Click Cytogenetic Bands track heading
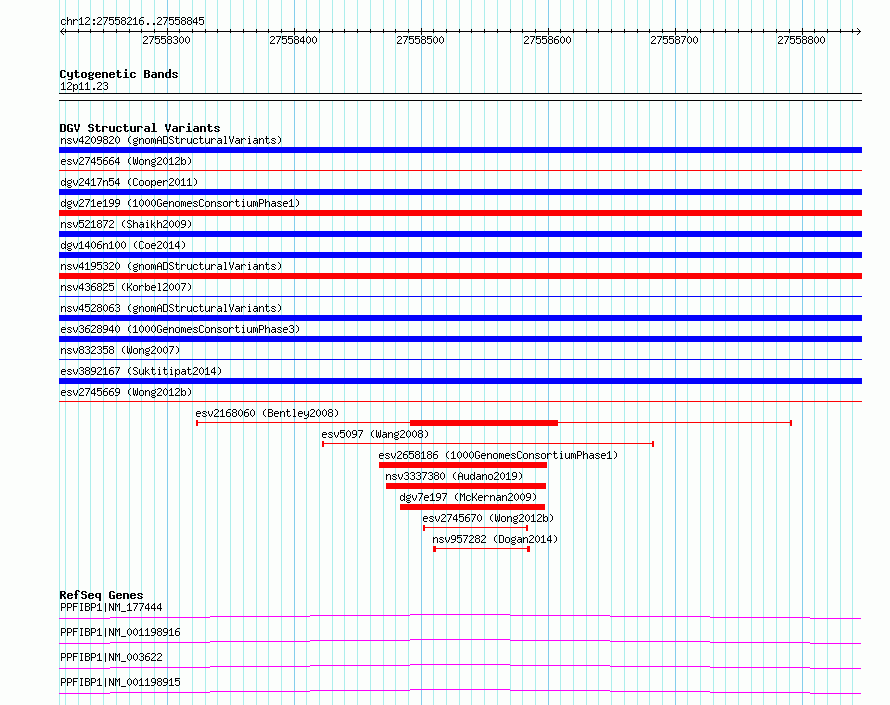 (x=119, y=74)
